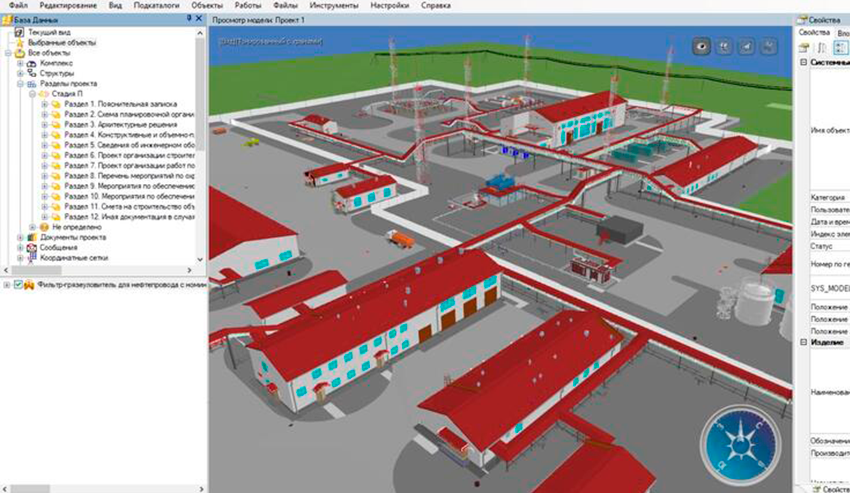Click the Текущий вид tree icon

pos(19,32)
